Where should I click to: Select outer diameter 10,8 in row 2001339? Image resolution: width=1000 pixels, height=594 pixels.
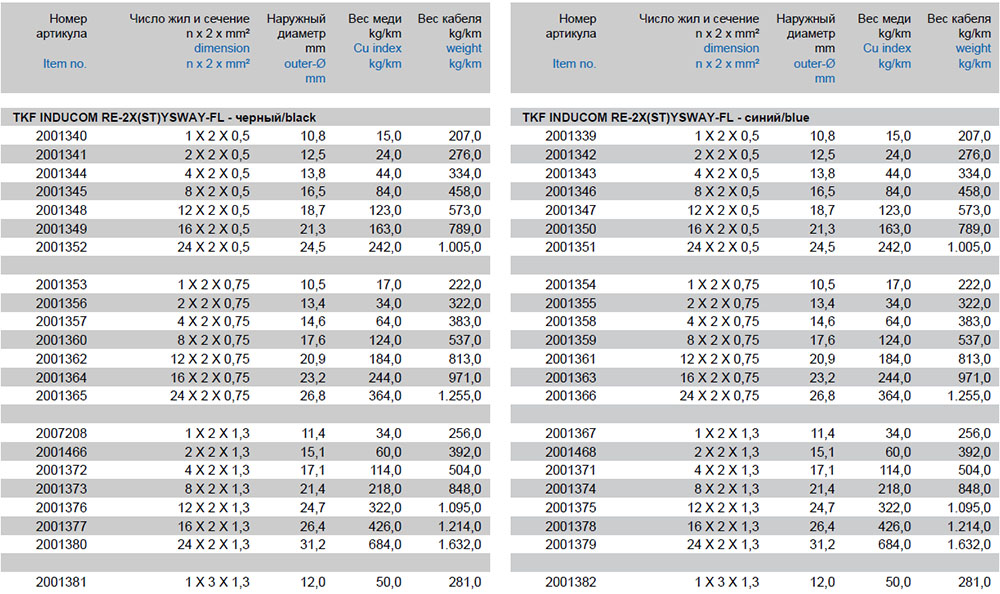(822, 136)
